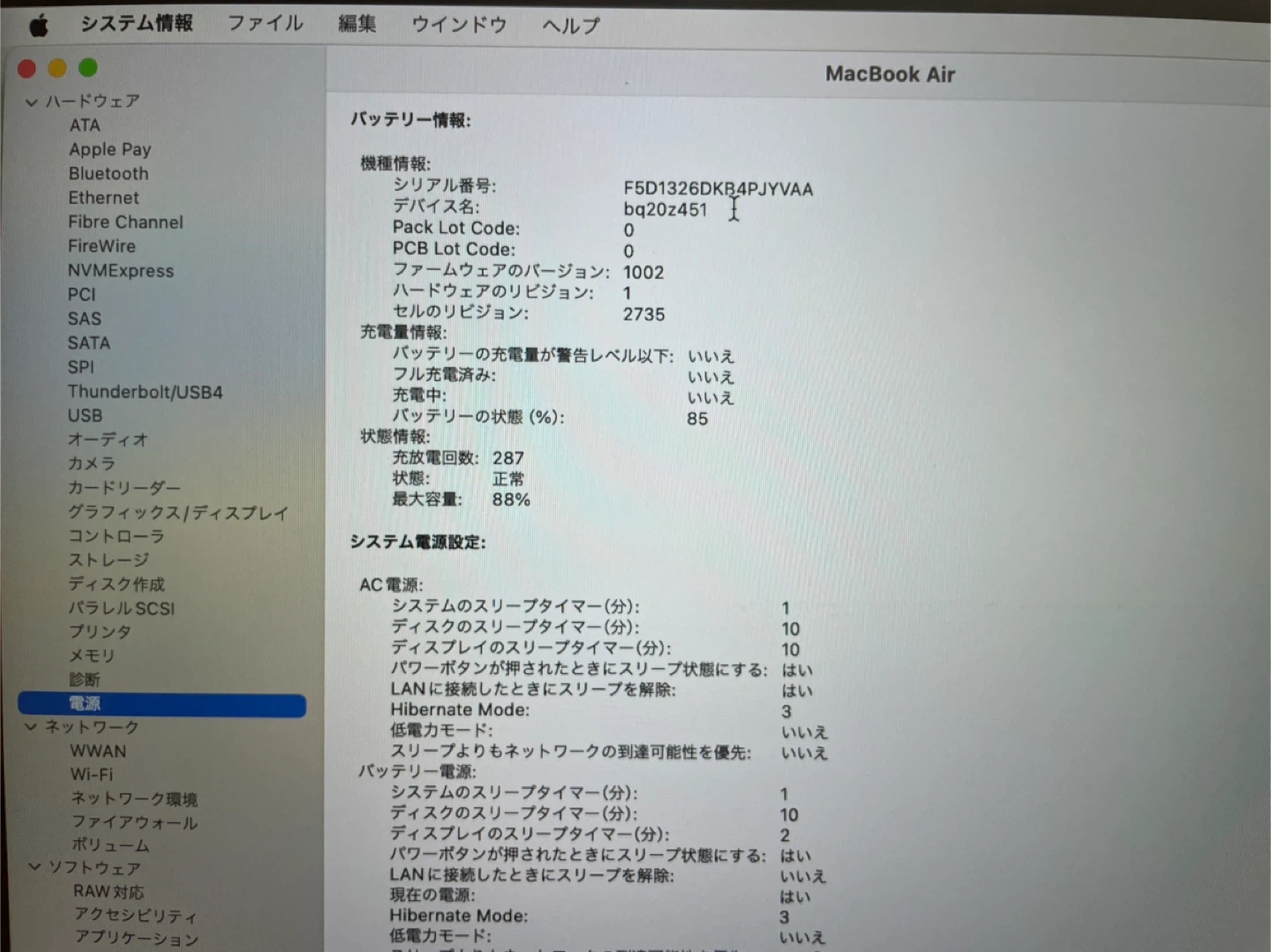
Task: Click the 正常 condition value
Action: (508, 479)
